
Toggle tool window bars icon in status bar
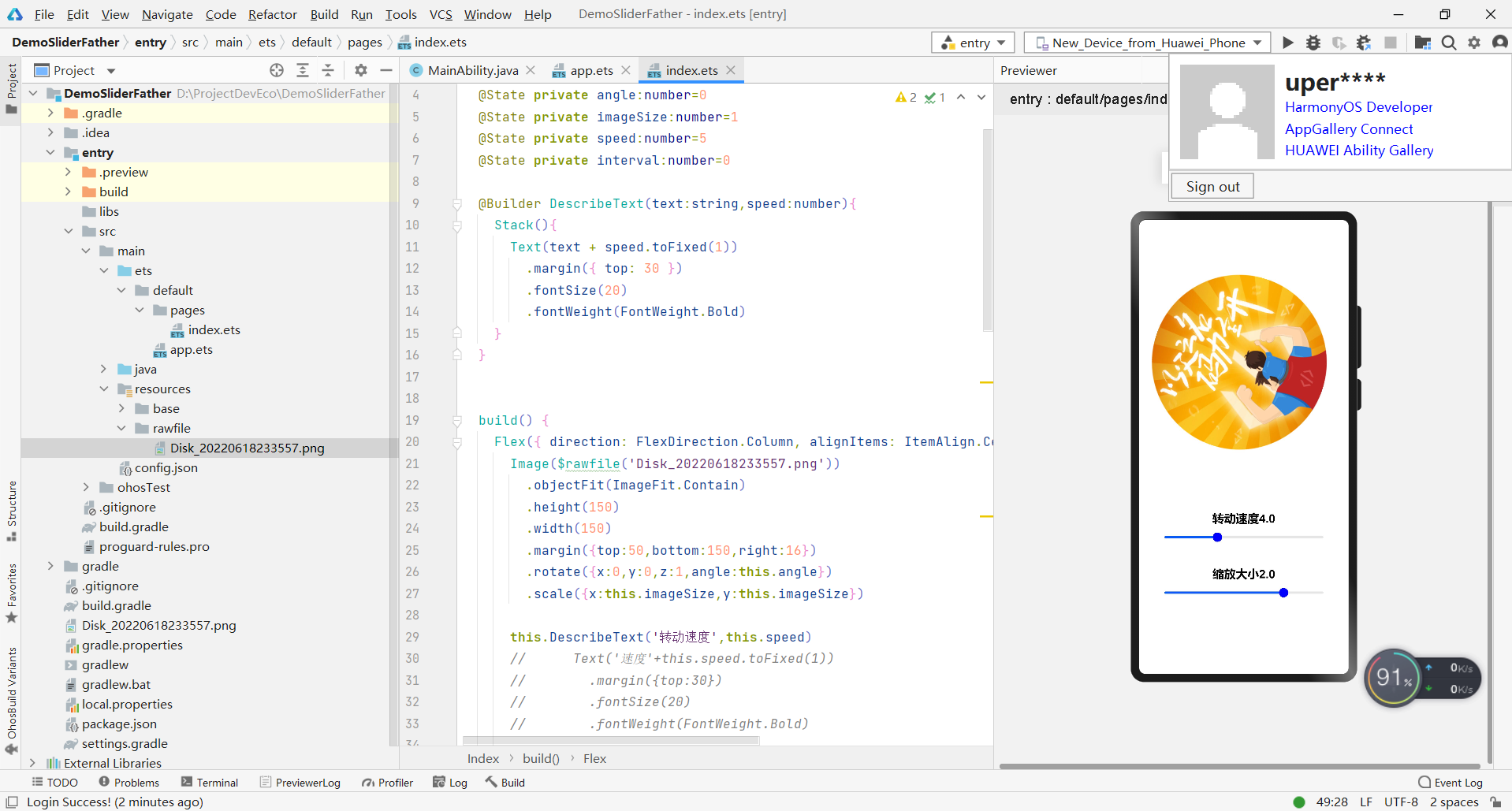[x=12, y=802]
